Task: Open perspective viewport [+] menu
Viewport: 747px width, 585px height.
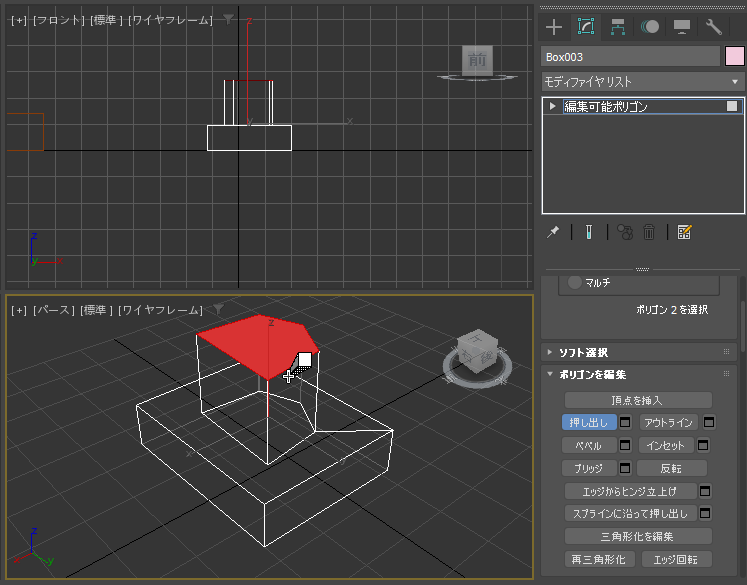Action: tap(19, 311)
